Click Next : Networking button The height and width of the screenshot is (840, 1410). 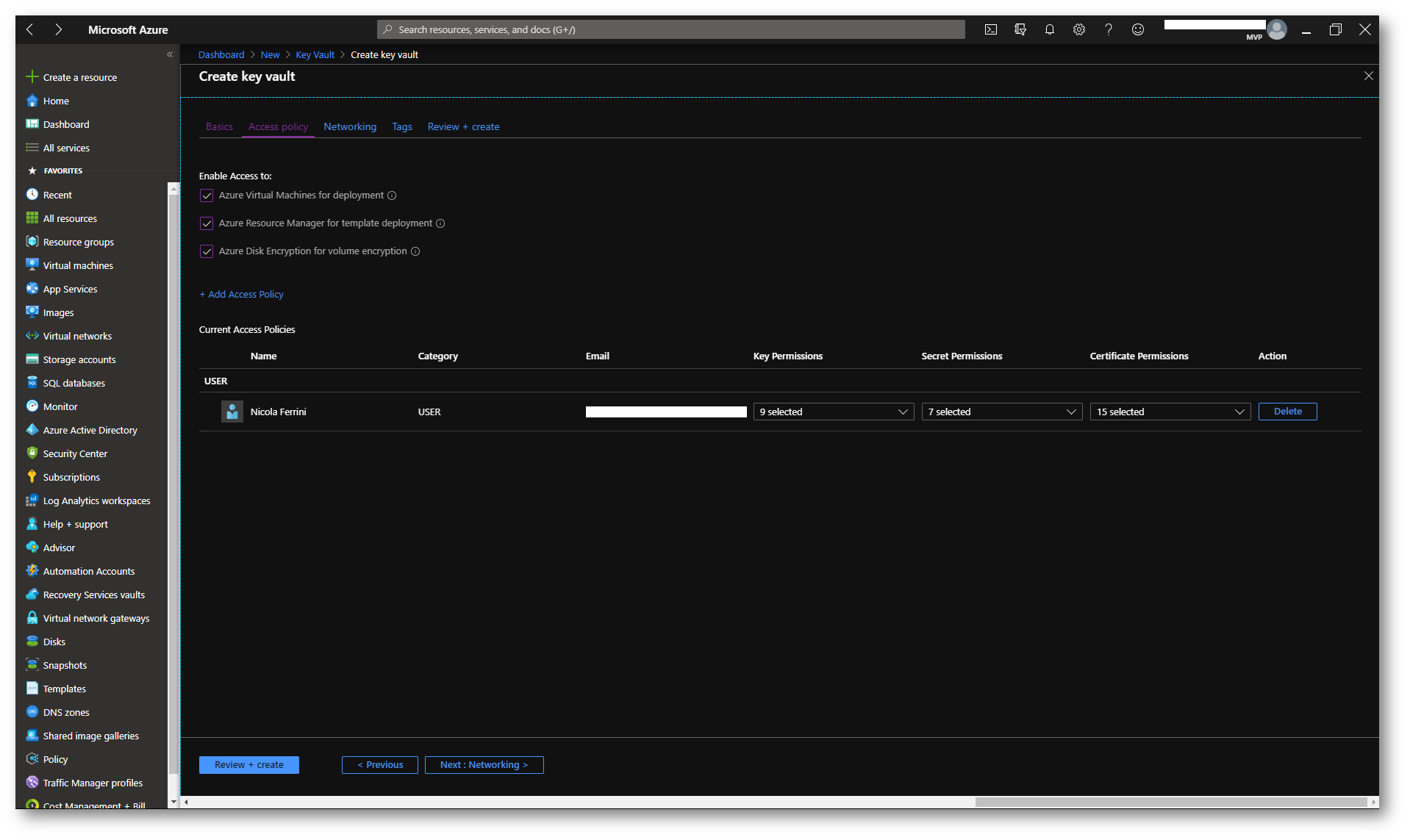(484, 765)
